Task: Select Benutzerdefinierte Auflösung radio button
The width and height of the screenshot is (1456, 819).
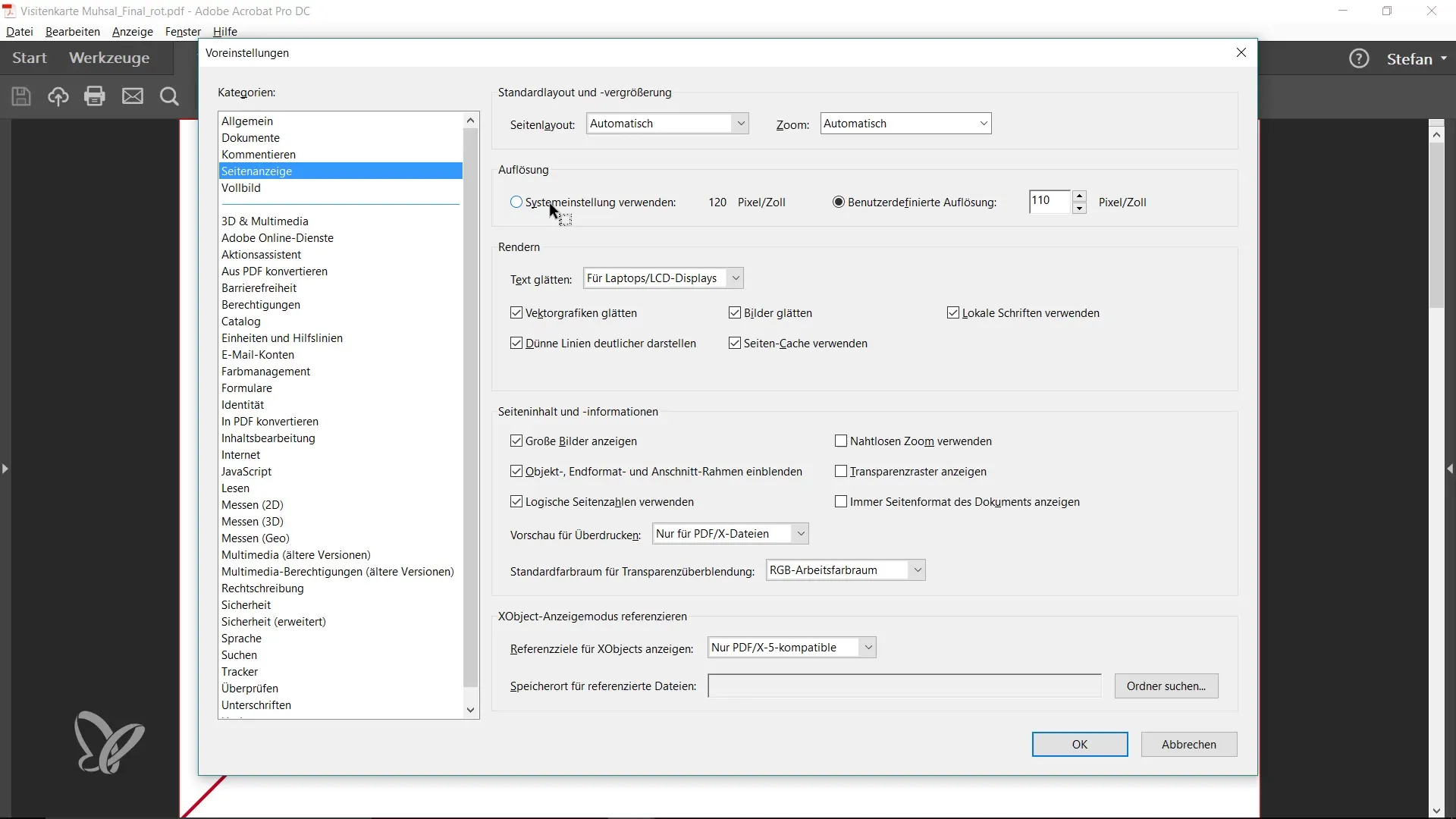Action: [x=839, y=202]
